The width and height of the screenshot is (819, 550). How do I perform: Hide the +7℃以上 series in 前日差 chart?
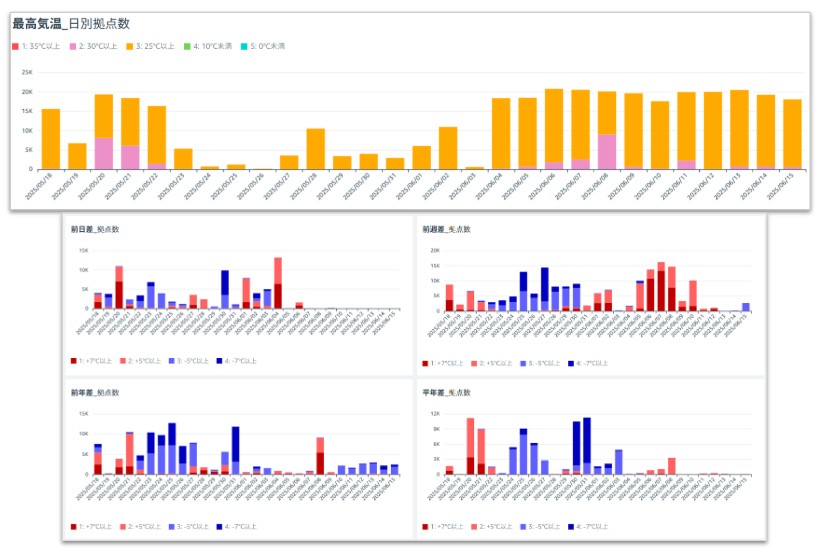pyautogui.click(x=96, y=360)
